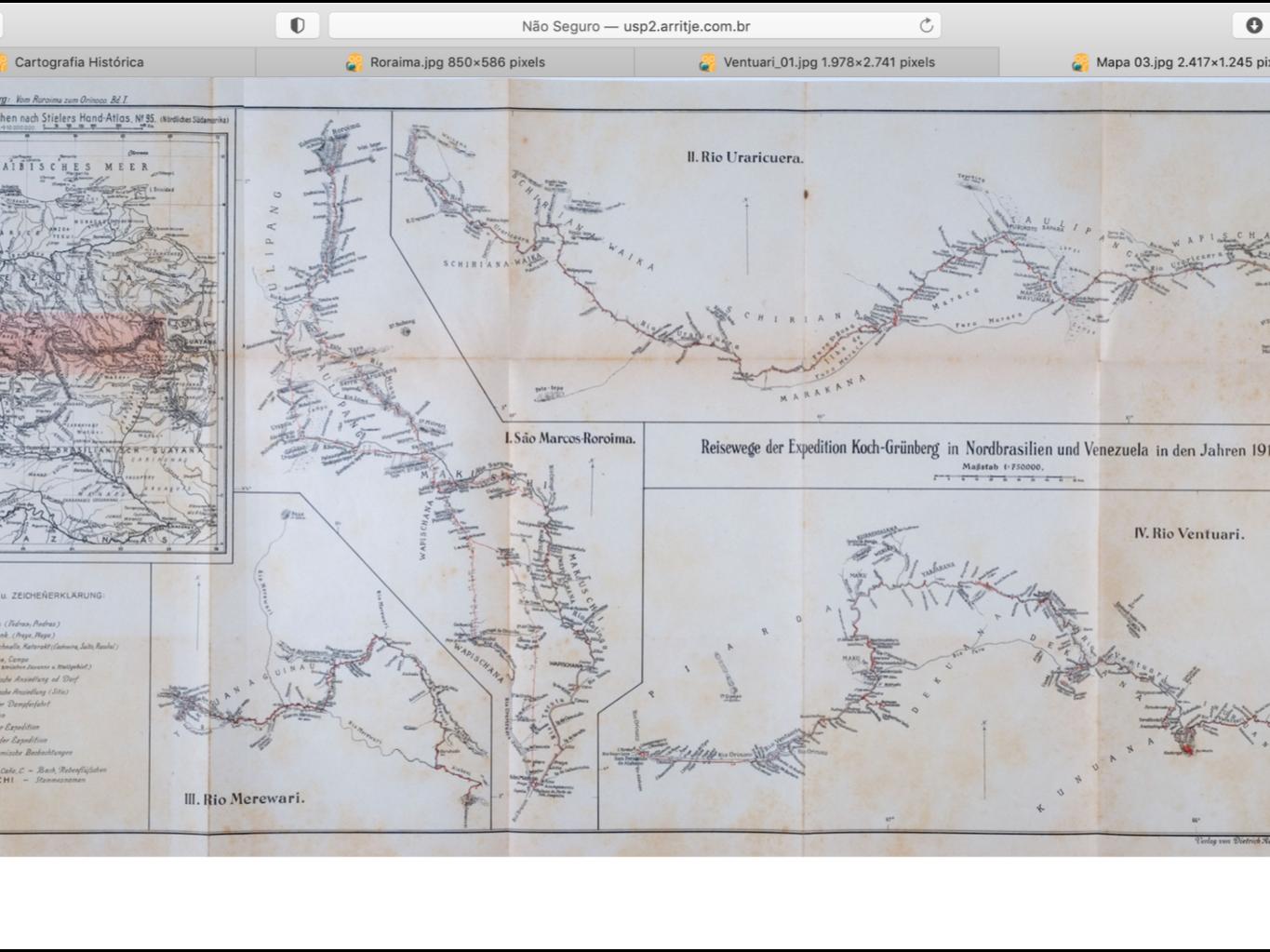Click the 'MARAKANA' label on the map
The height and width of the screenshot is (952, 1270).
(822, 389)
